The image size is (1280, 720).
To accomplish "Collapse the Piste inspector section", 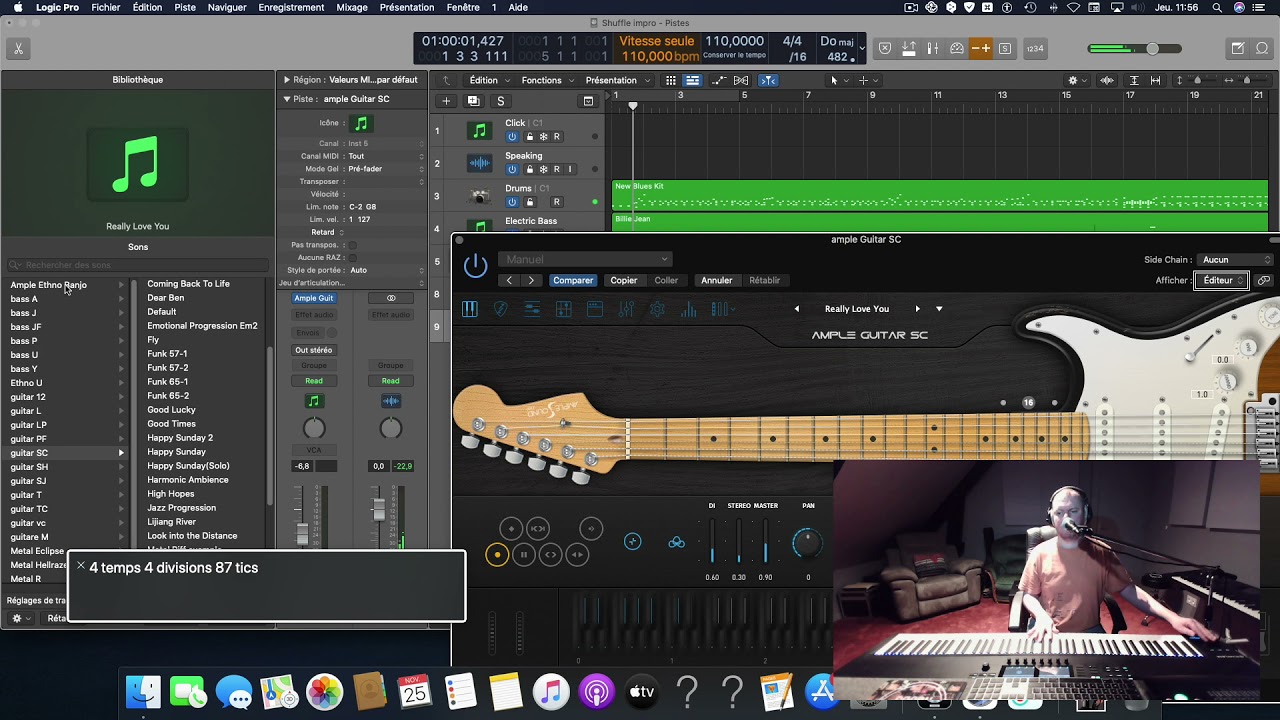I will [x=287, y=99].
